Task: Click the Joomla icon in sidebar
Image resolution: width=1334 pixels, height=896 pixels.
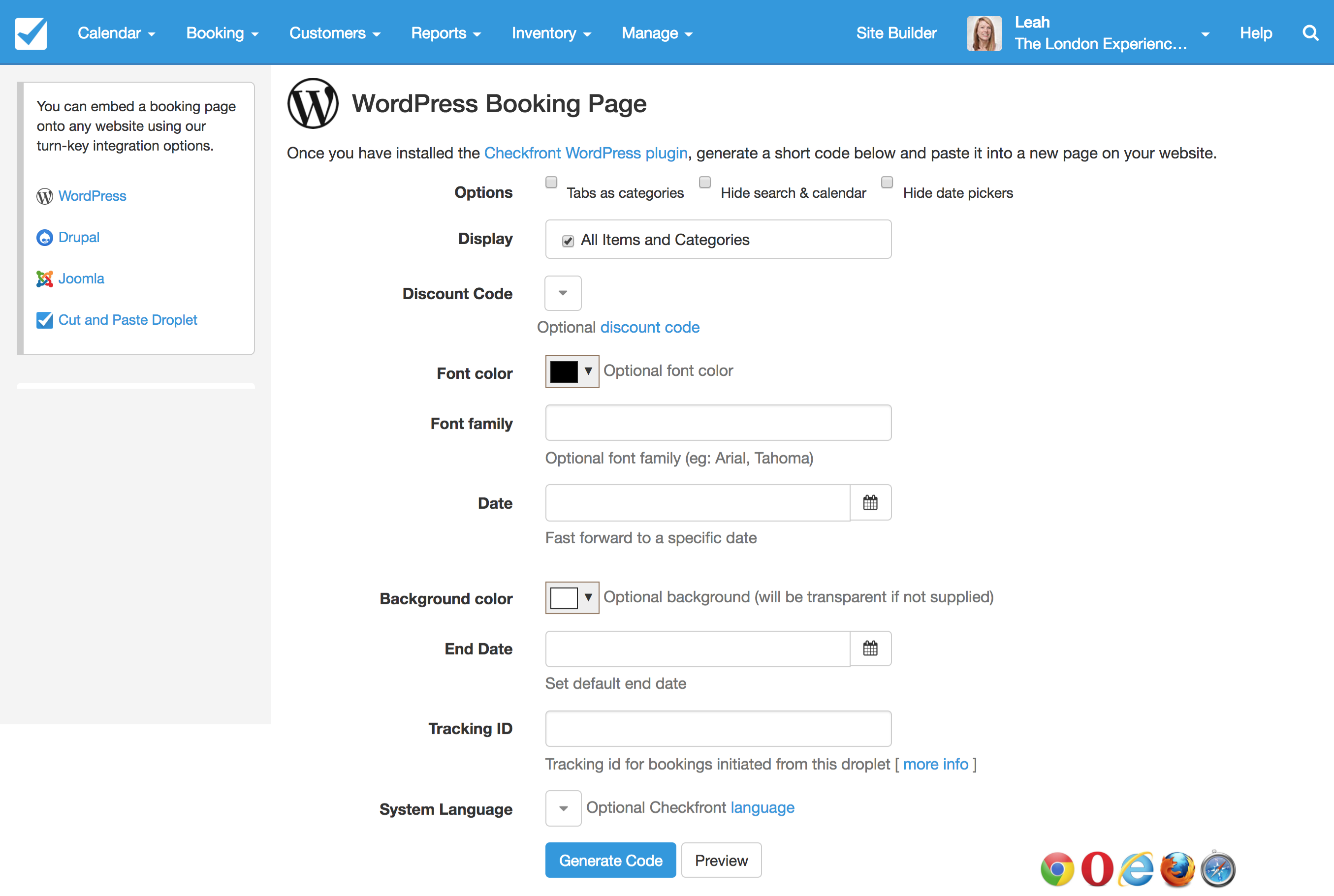Action: click(x=45, y=279)
